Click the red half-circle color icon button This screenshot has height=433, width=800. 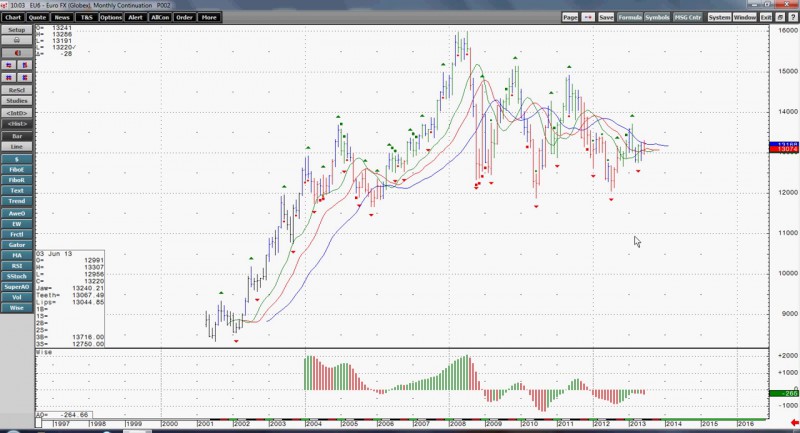pos(17,53)
